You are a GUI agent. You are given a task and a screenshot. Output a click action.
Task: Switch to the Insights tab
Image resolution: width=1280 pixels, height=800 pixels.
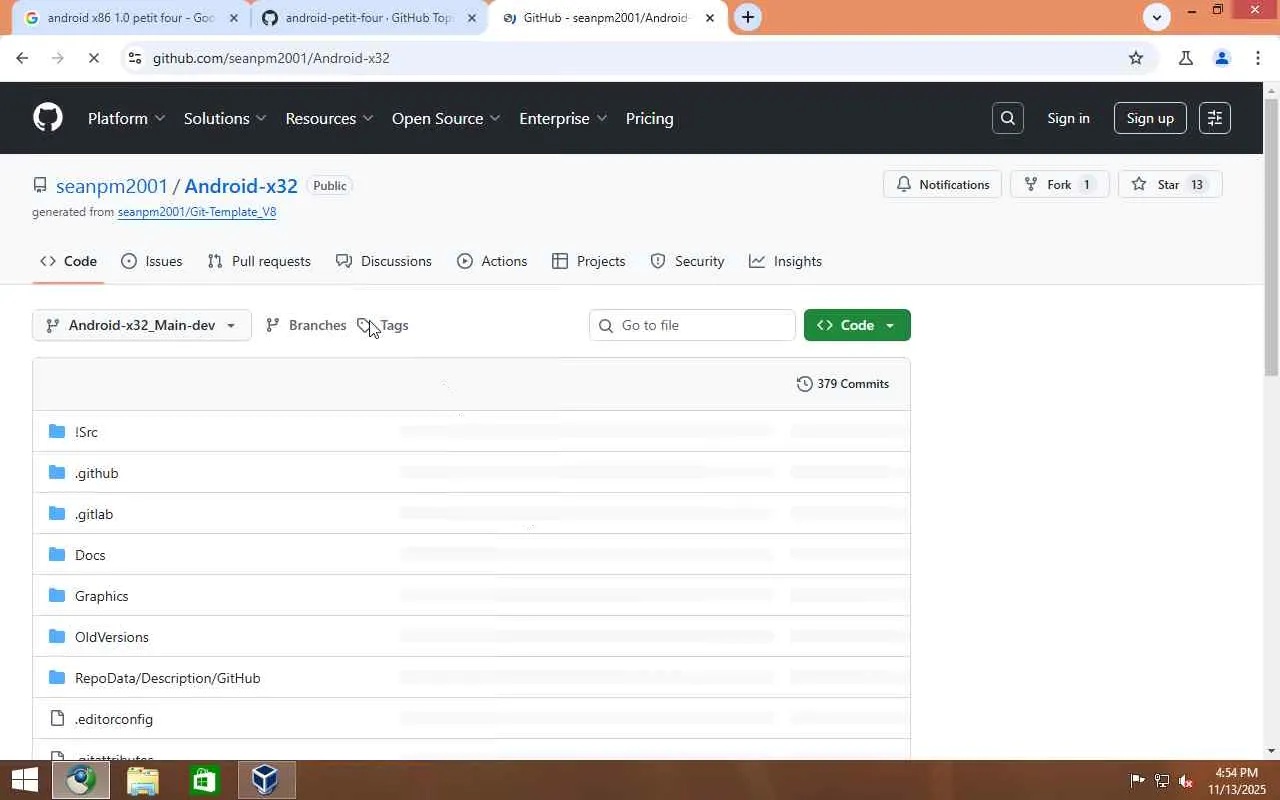(785, 261)
